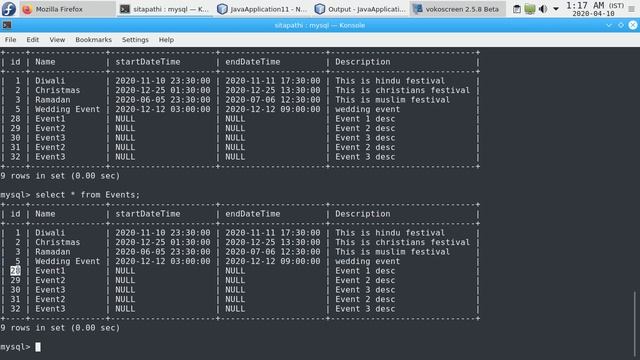Click "This is muslim festival" in the first table
Screen dimensions: 640x360
point(392,100)
